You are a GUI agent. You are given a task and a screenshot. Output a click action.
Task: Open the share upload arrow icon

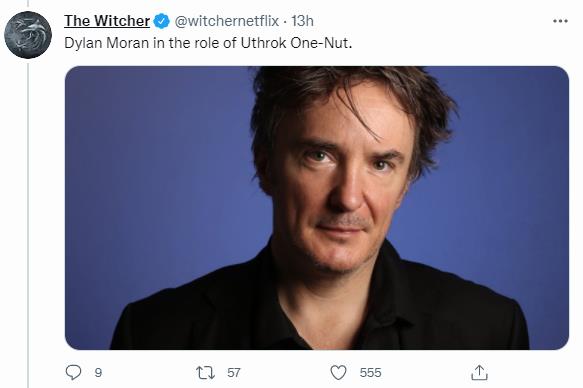click(479, 372)
